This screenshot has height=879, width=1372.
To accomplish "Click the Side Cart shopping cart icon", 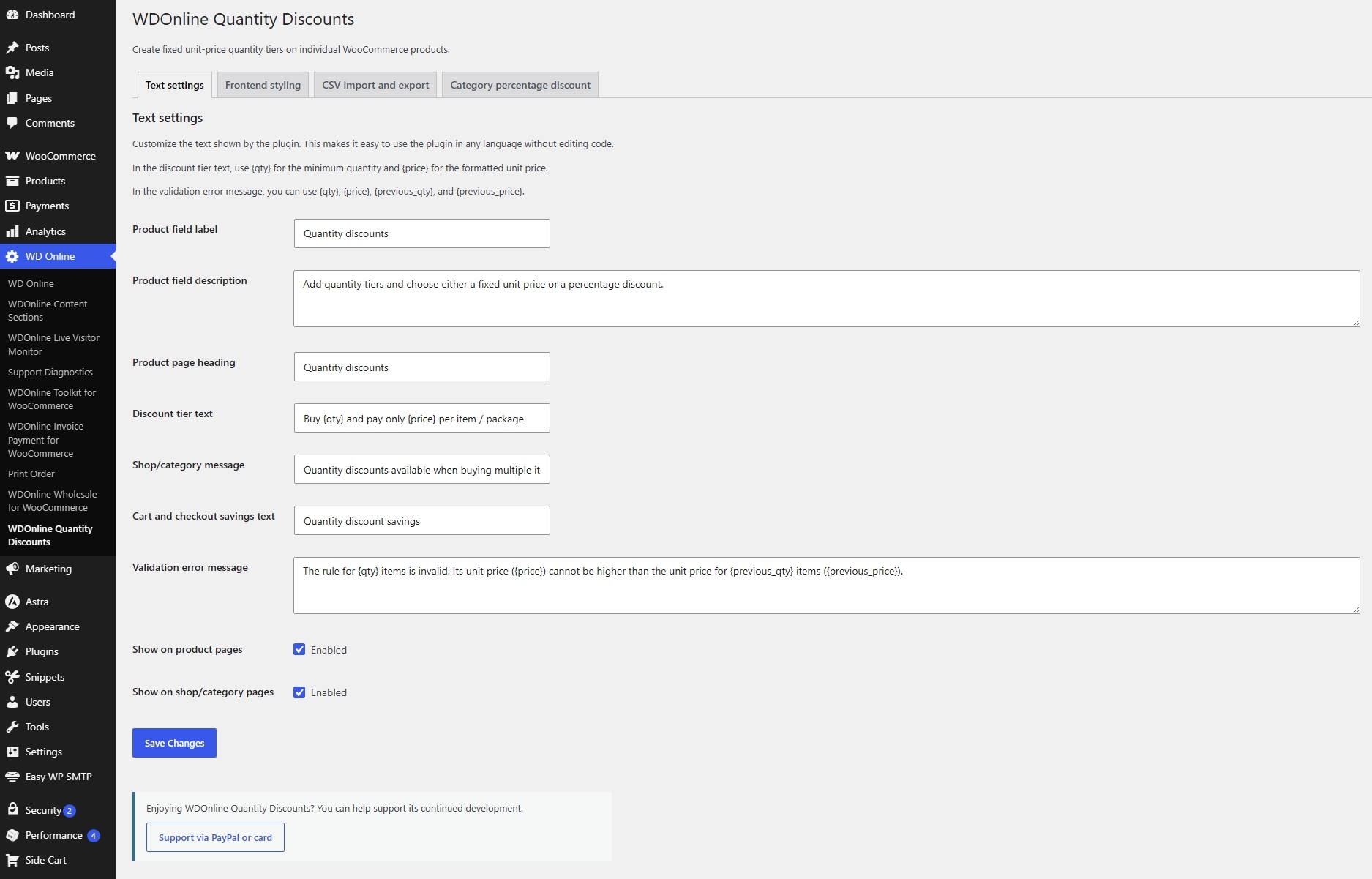I will (x=12, y=860).
